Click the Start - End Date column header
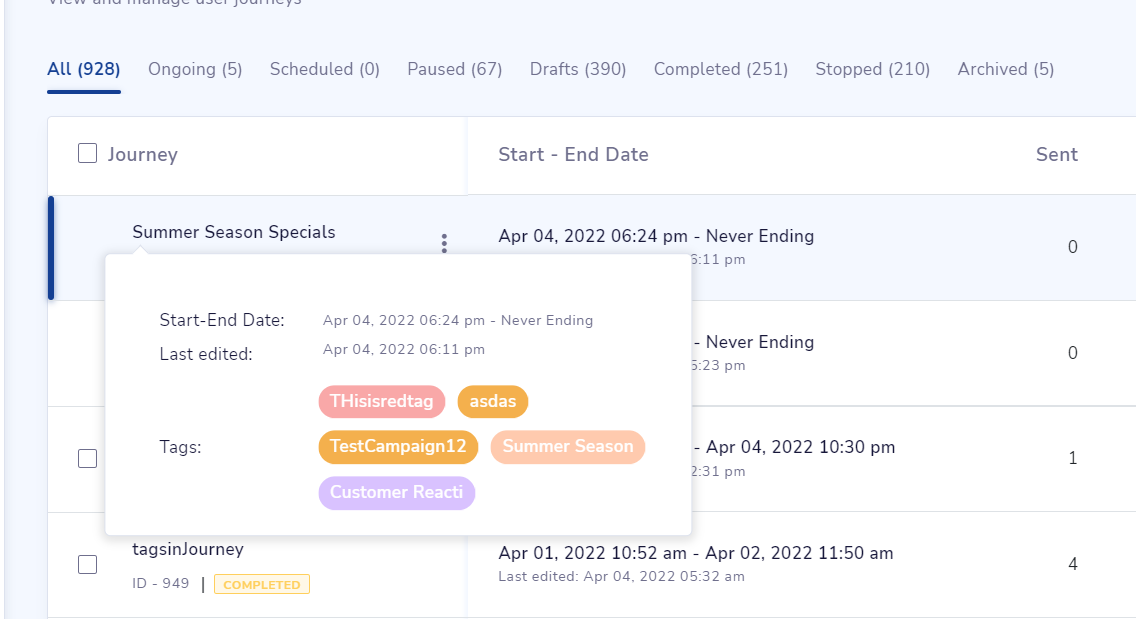The width and height of the screenshot is (1136, 619). [573, 154]
